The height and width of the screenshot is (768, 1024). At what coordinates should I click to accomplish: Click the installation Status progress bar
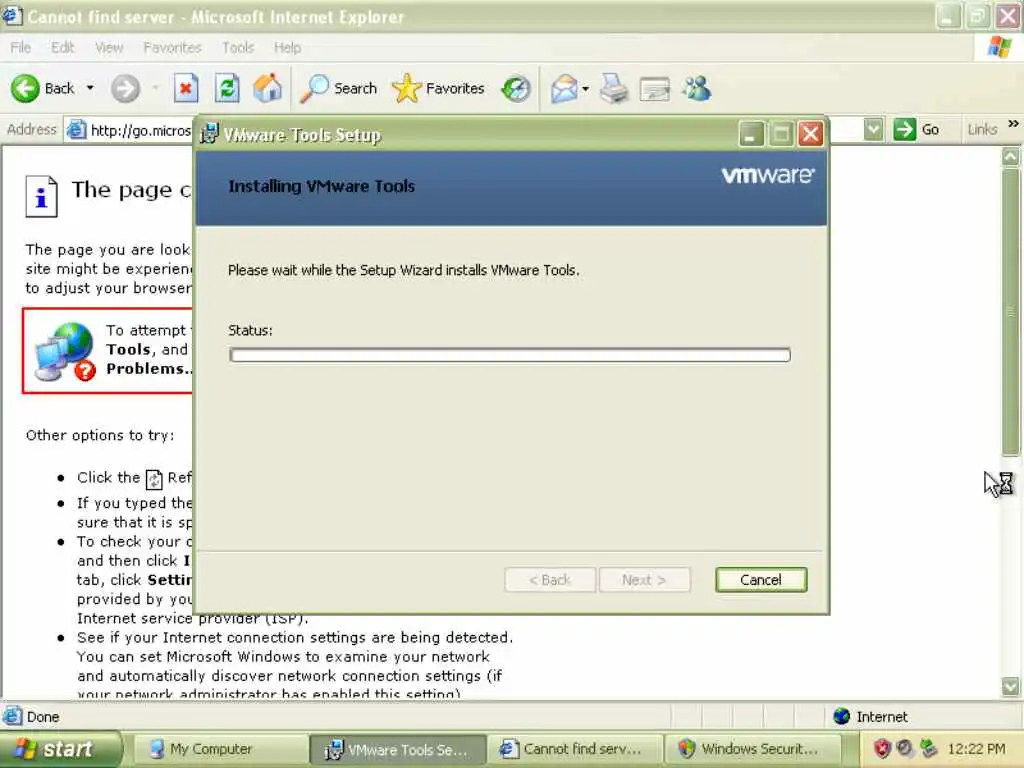coord(509,355)
